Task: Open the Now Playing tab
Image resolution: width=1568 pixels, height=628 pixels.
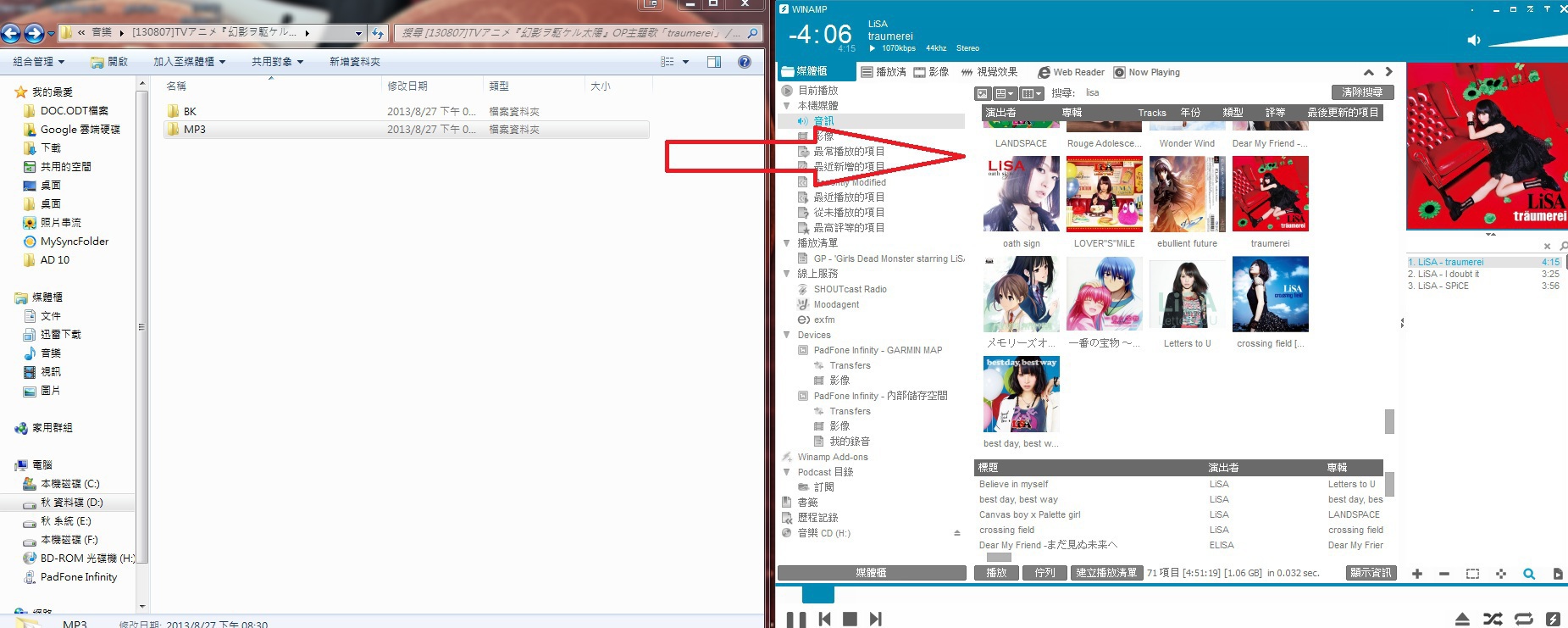Action: 1146,72
